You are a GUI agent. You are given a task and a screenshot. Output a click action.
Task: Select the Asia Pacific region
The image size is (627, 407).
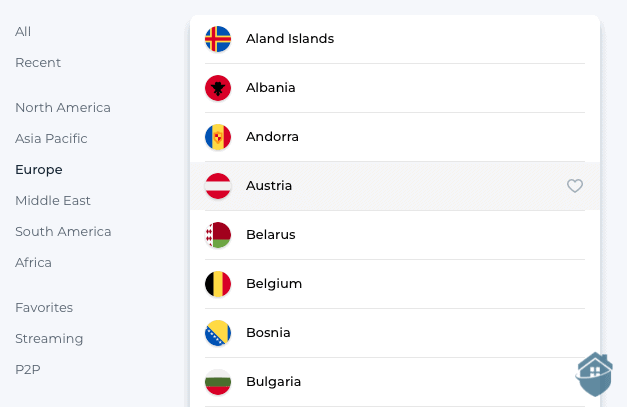51,139
